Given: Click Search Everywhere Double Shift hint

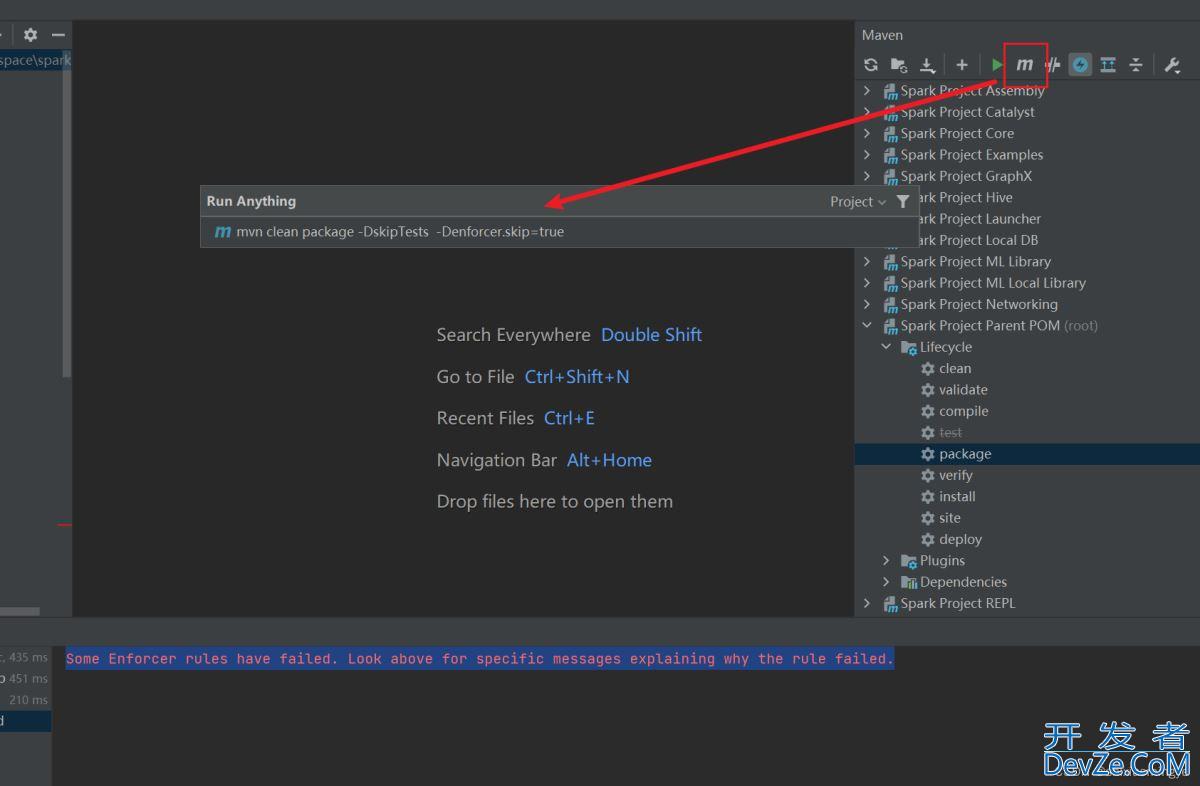Looking at the screenshot, I should point(569,335).
